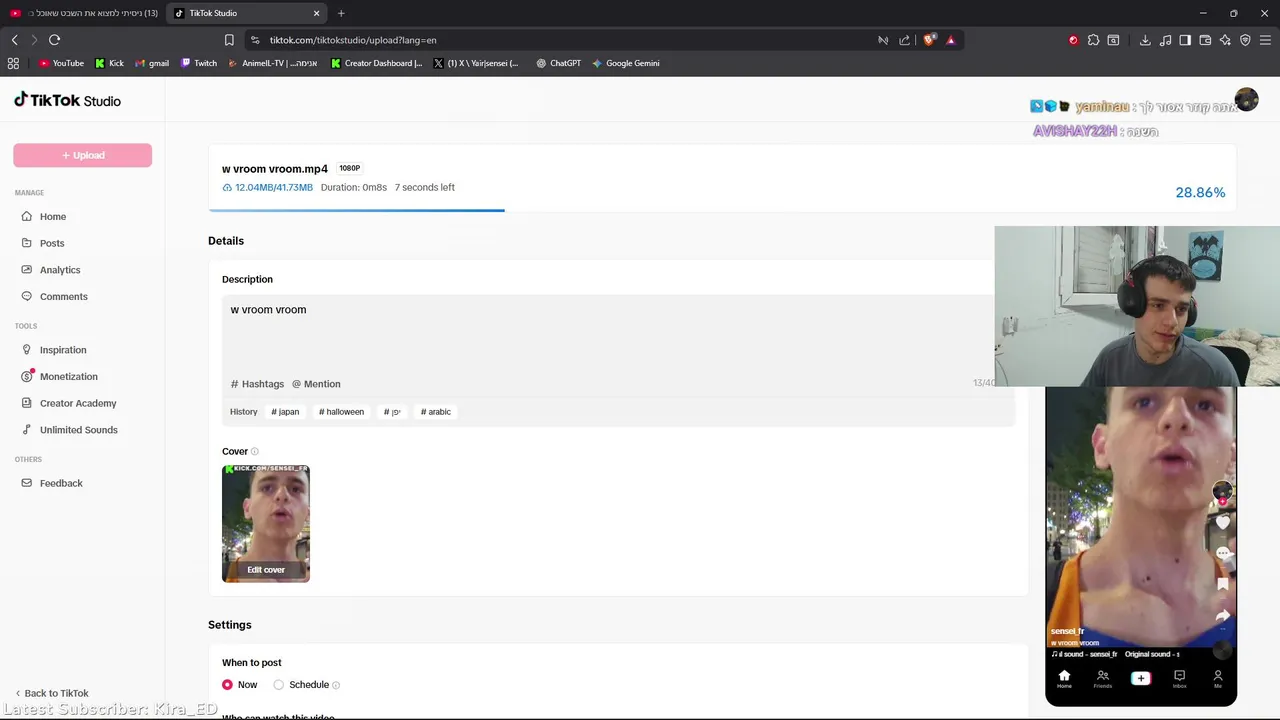Image resolution: width=1280 pixels, height=720 pixels.
Task: Close the TikTok Studio tab
Action: [x=317, y=13]
